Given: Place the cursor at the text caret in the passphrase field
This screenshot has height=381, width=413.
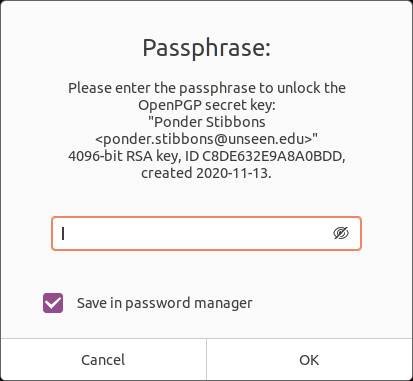Looking at the screenshot, I should (x=63, y=233).
